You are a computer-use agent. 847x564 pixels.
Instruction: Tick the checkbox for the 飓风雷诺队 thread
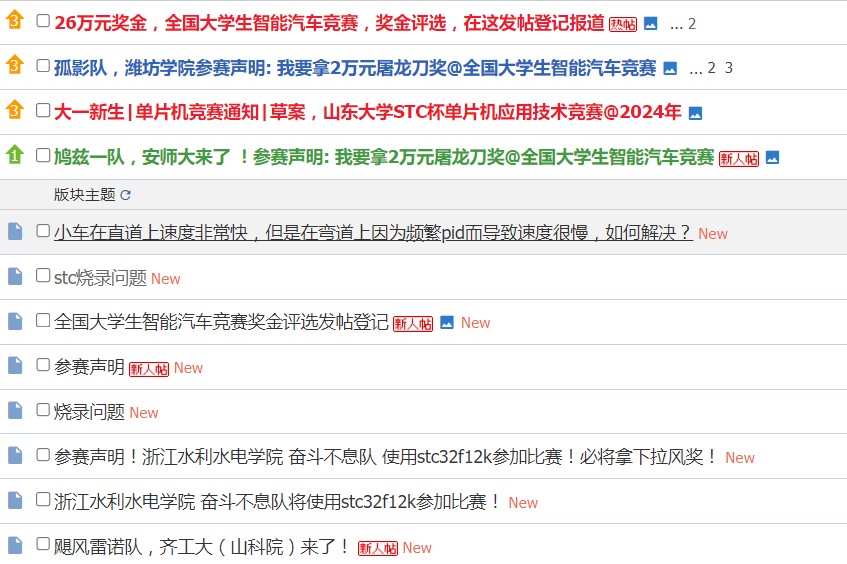[x=43, y=543]
